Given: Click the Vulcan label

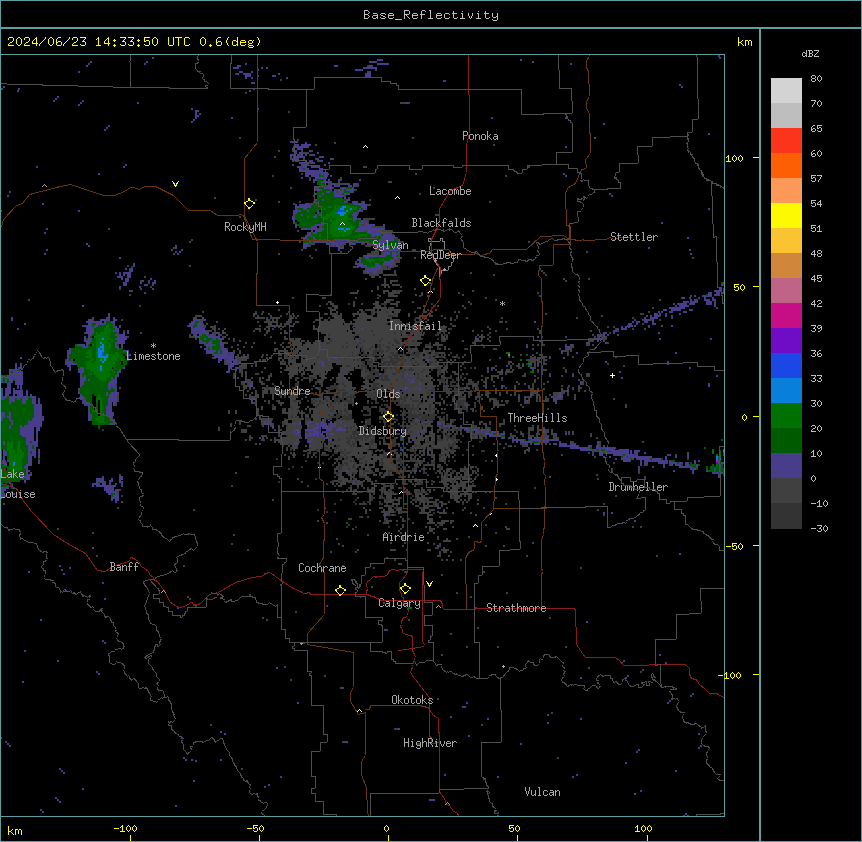Looking at the screenshot, I should pos(543,792).
